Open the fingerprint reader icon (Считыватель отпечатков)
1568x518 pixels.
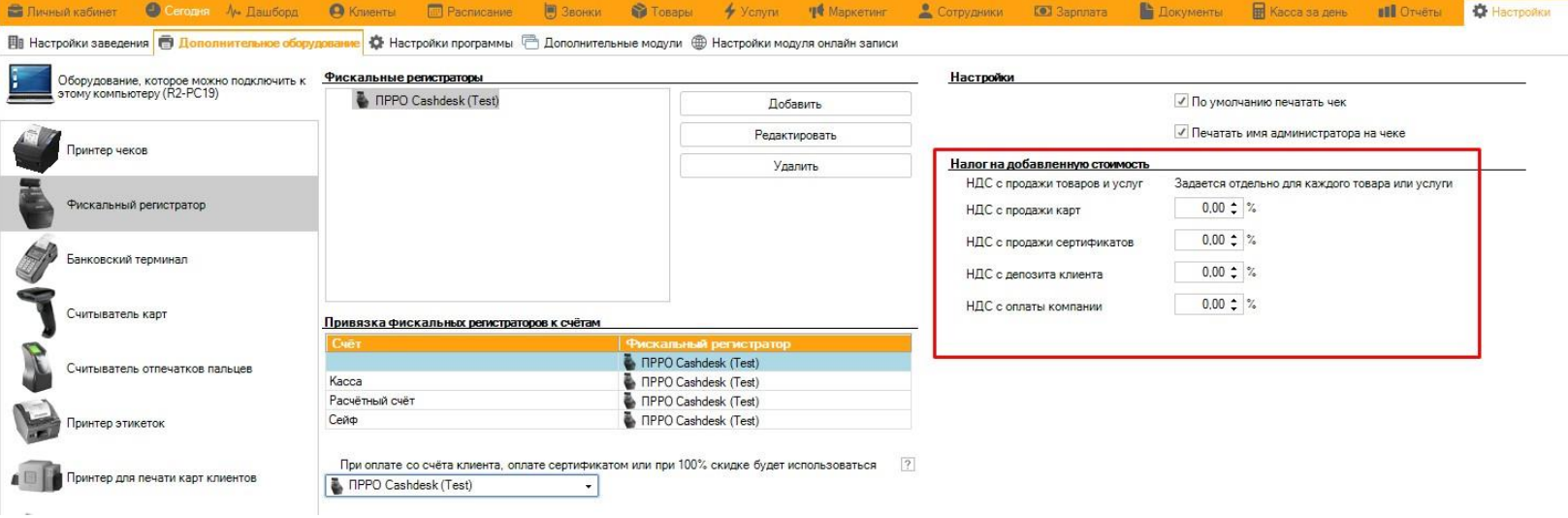(x=37, y=369)
